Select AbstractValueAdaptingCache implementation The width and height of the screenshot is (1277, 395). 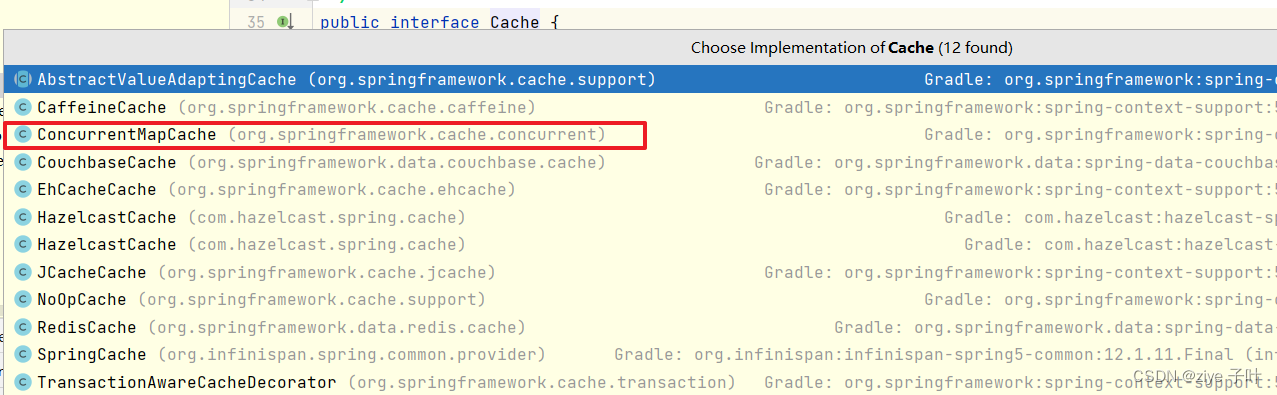(x=640, y=79)
